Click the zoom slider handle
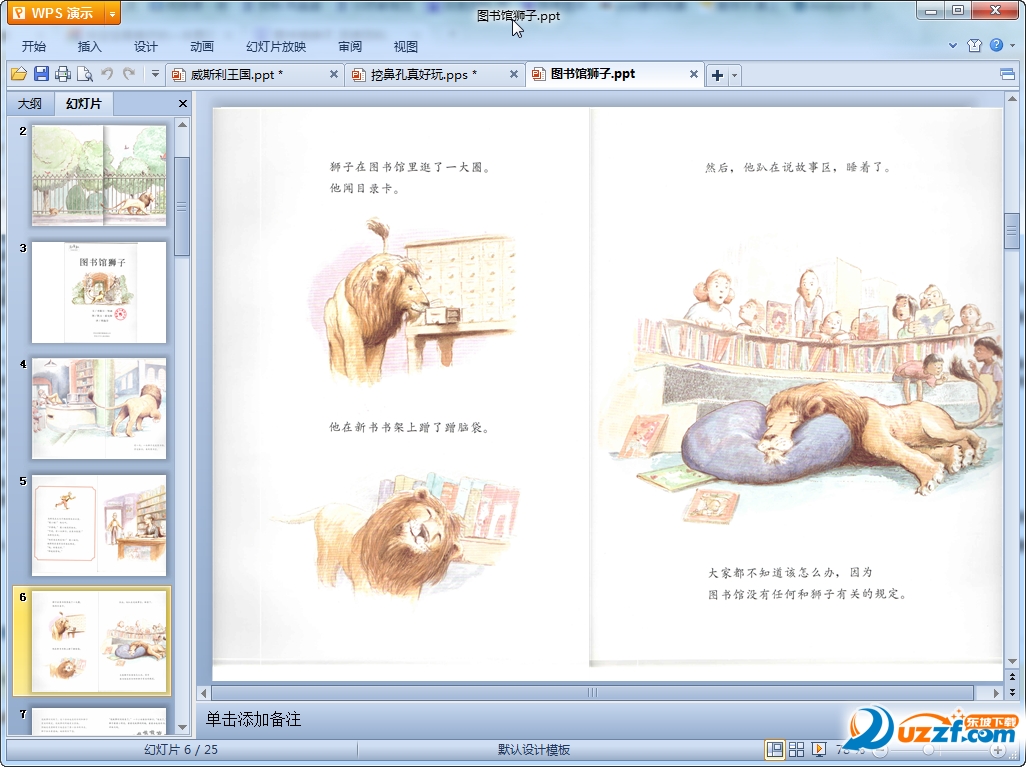Screen dimensions: 1026x767 pos(928,750)
